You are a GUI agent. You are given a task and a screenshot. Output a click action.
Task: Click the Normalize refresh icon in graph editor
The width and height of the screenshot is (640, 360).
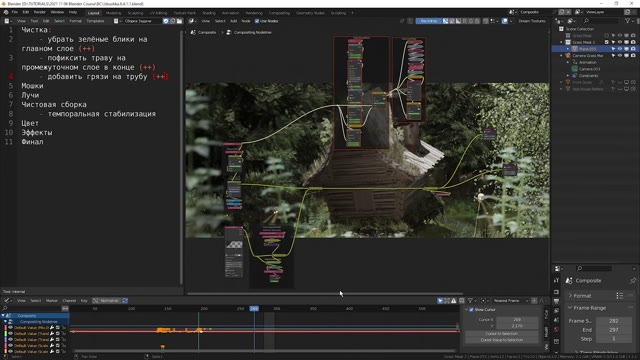pyautogui.click(x=125, y=301)
